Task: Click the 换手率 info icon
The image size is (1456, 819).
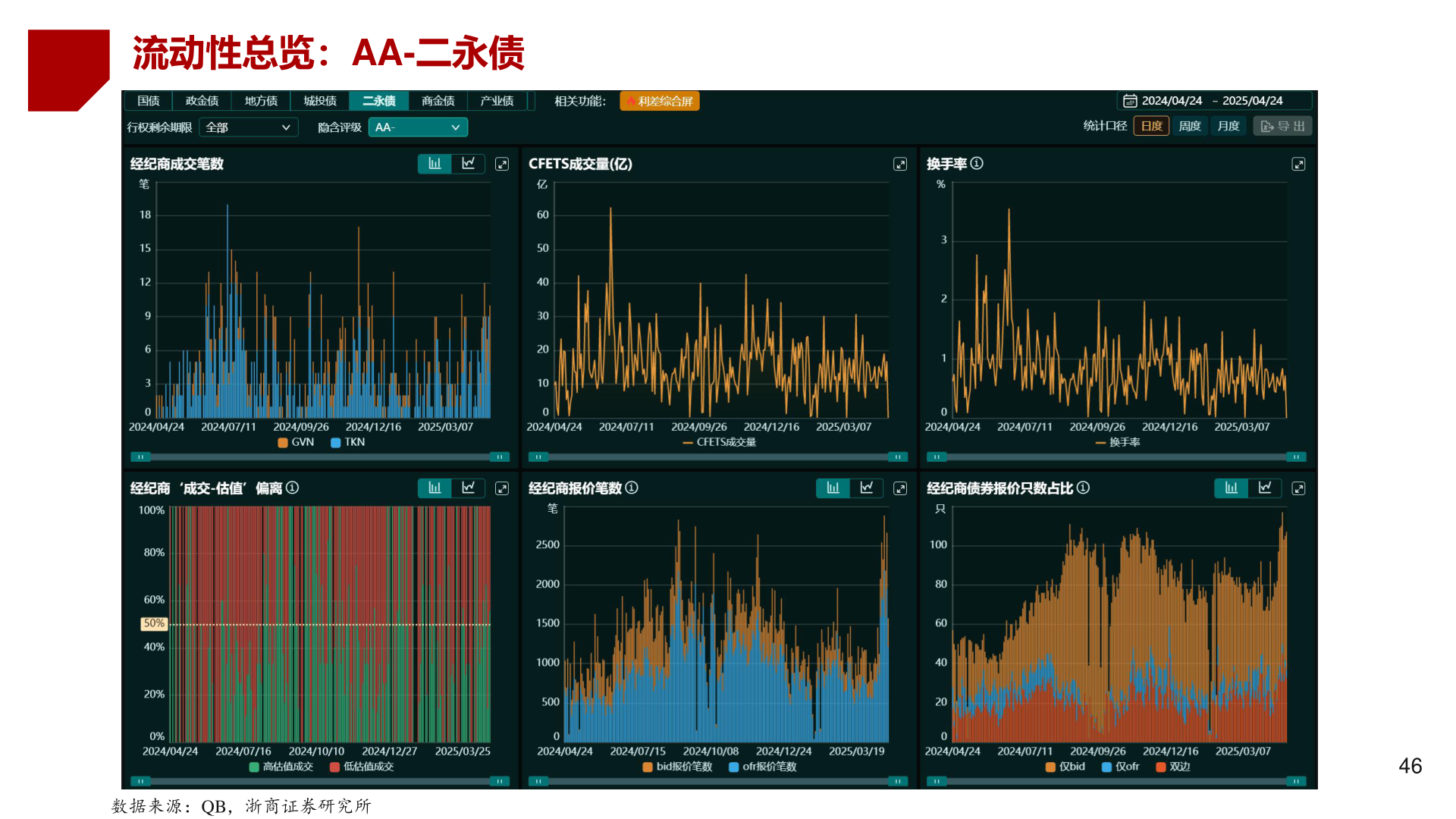Action: pos(977,163)
